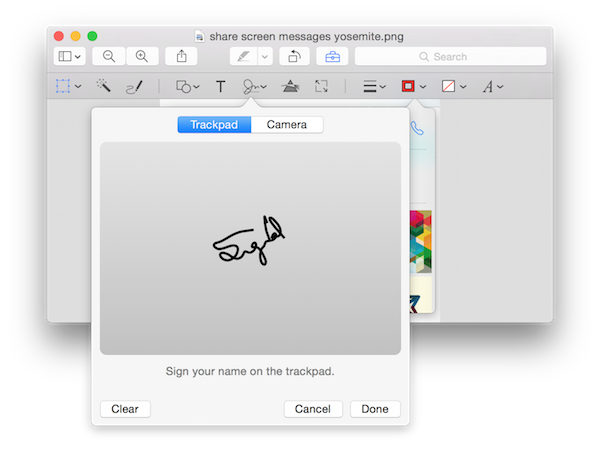
Task: Open the line Shape Style dropdown
Action: pyautogui.click(x=374, y=87)
